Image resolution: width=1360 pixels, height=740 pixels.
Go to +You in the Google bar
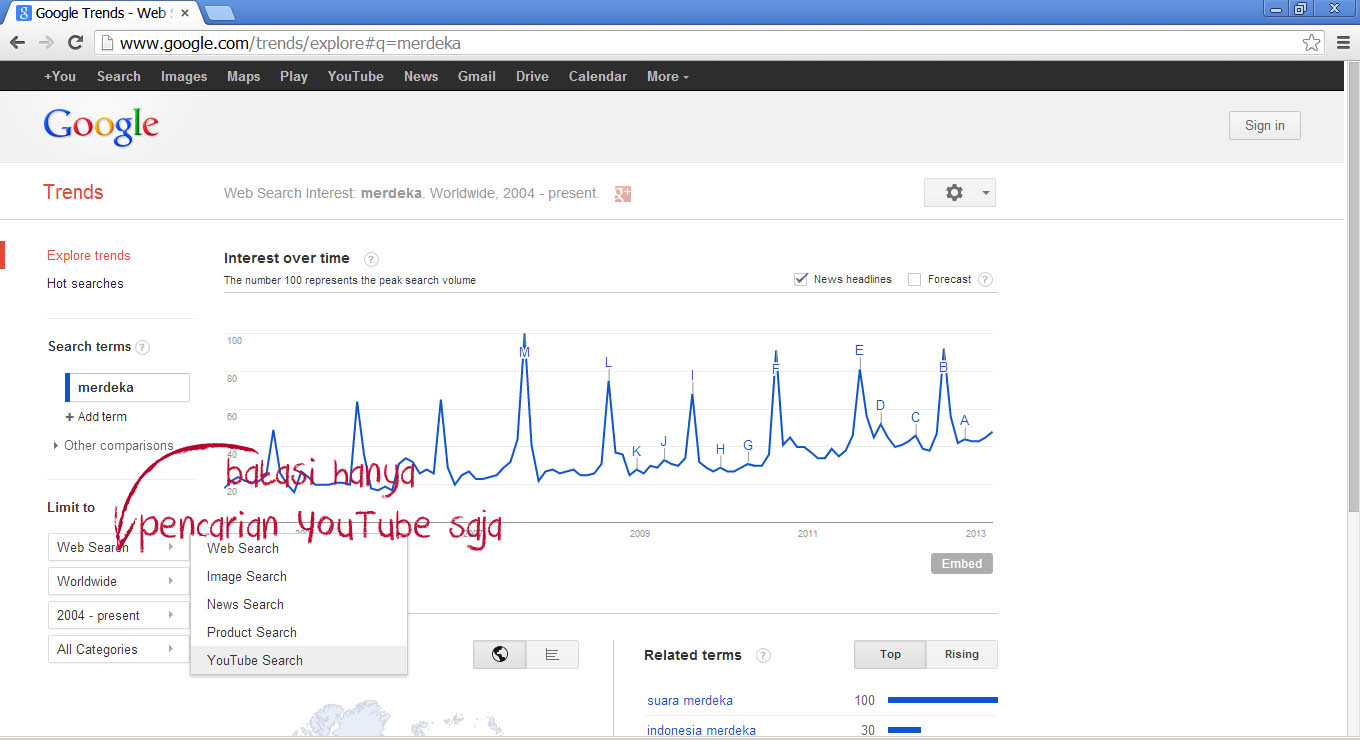(60, 76)
